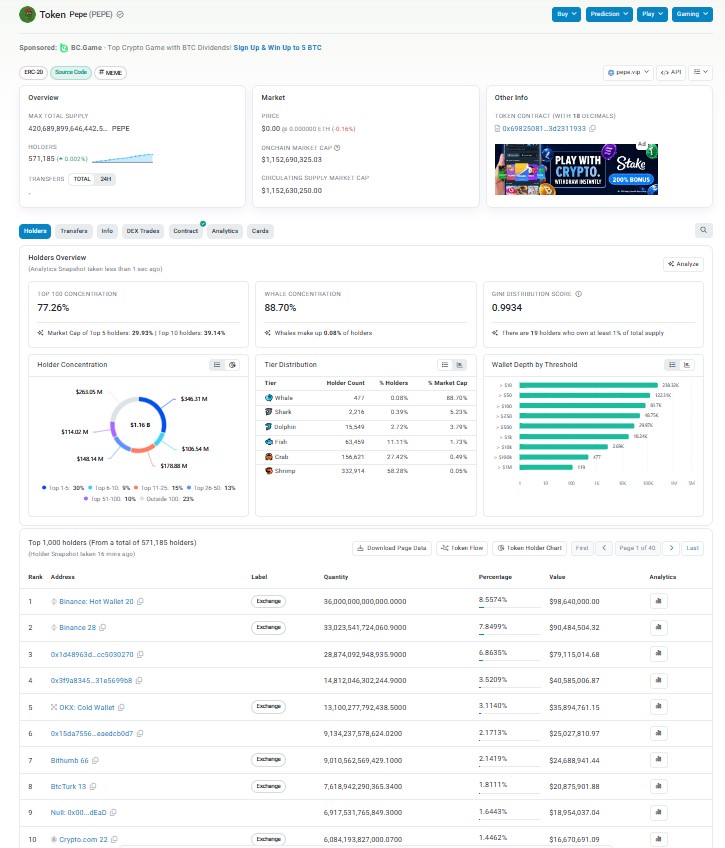Click onchain market cap info icon
725x848 pixels.
click(337, 148)
